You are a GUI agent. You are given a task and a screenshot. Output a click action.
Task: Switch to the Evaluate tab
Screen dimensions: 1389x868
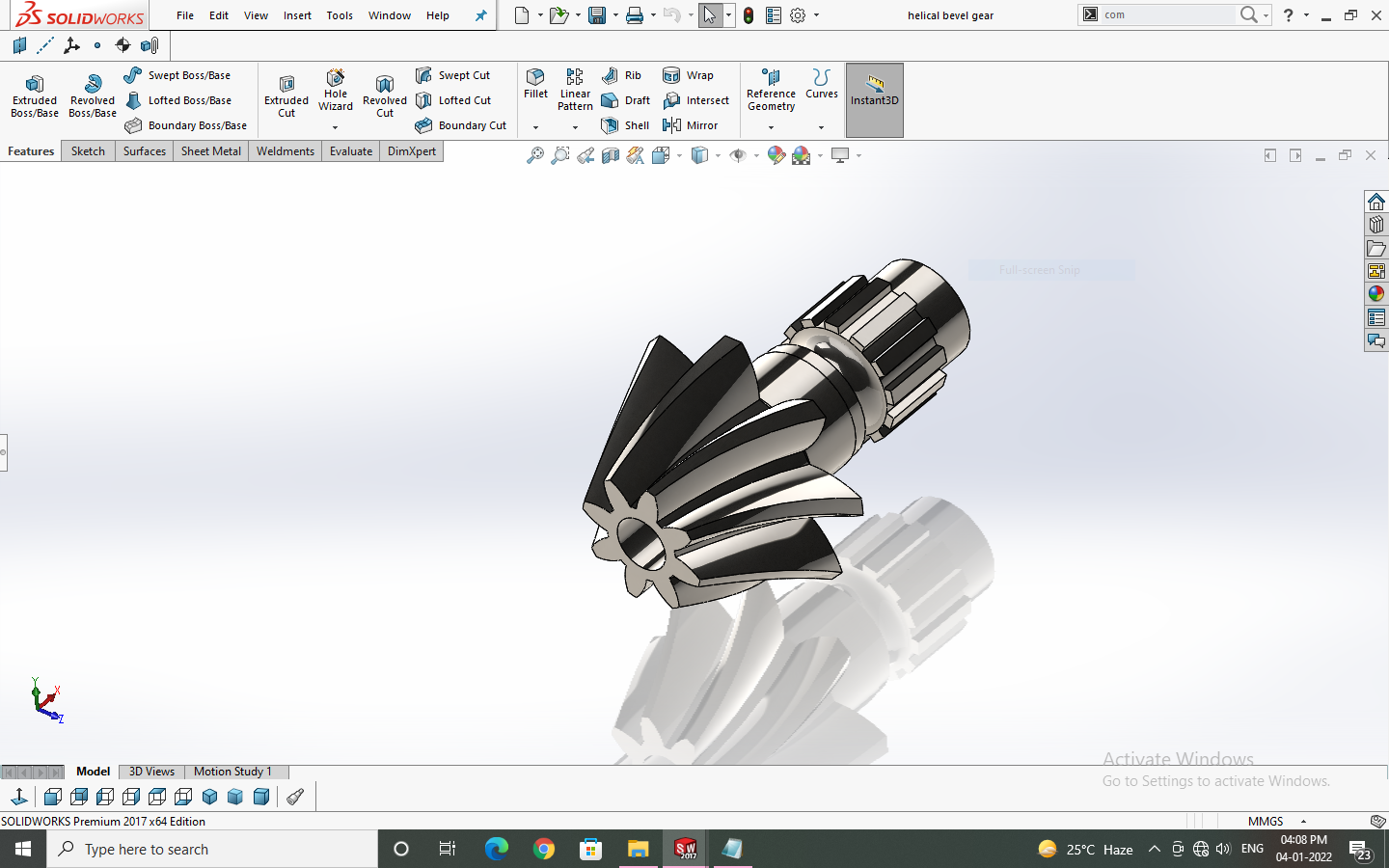click(351, 151)
